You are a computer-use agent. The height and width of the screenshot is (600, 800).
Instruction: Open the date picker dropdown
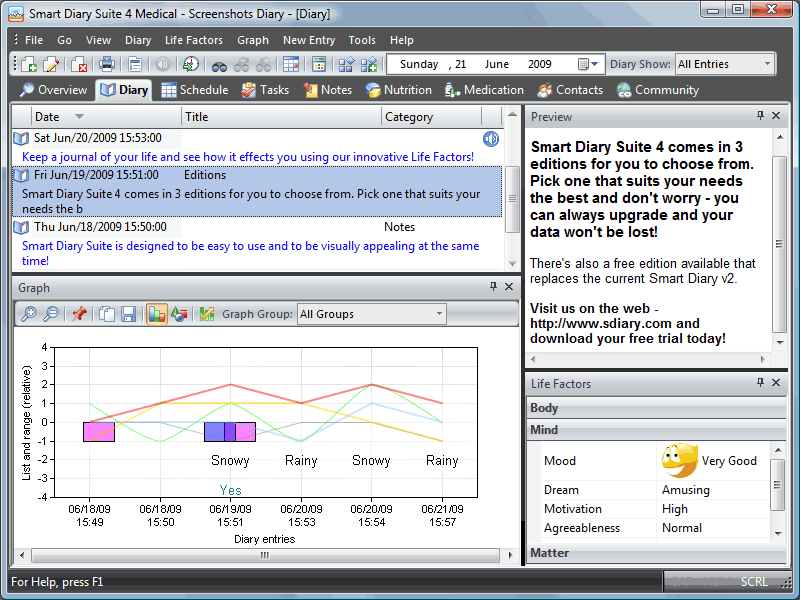pyautogui.click(x=595, y=64)
